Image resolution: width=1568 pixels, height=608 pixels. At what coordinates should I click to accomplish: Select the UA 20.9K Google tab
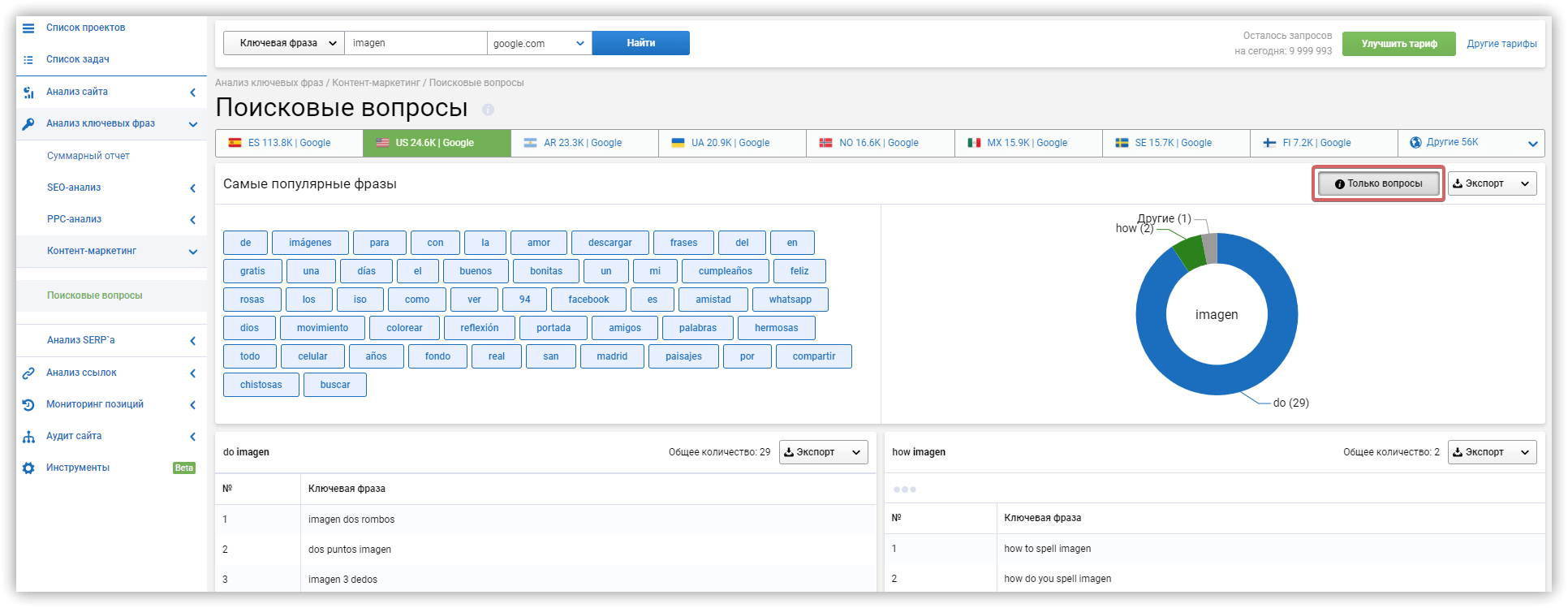click(x=731, y=143)
